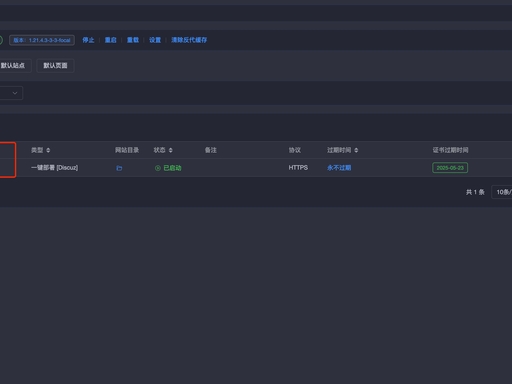Click the 重载 reload link
This screenshot has width=512, height=384.
[133, 40]
